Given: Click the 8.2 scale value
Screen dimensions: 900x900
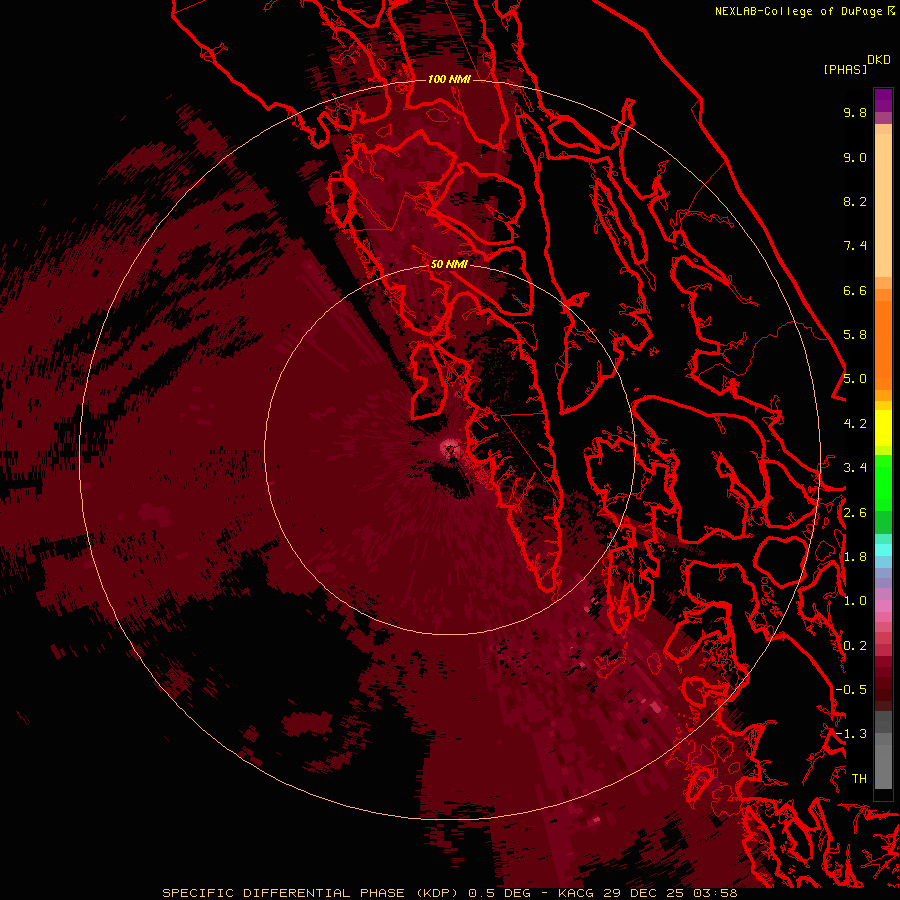Looking at the screenshot, I should 855,201.
